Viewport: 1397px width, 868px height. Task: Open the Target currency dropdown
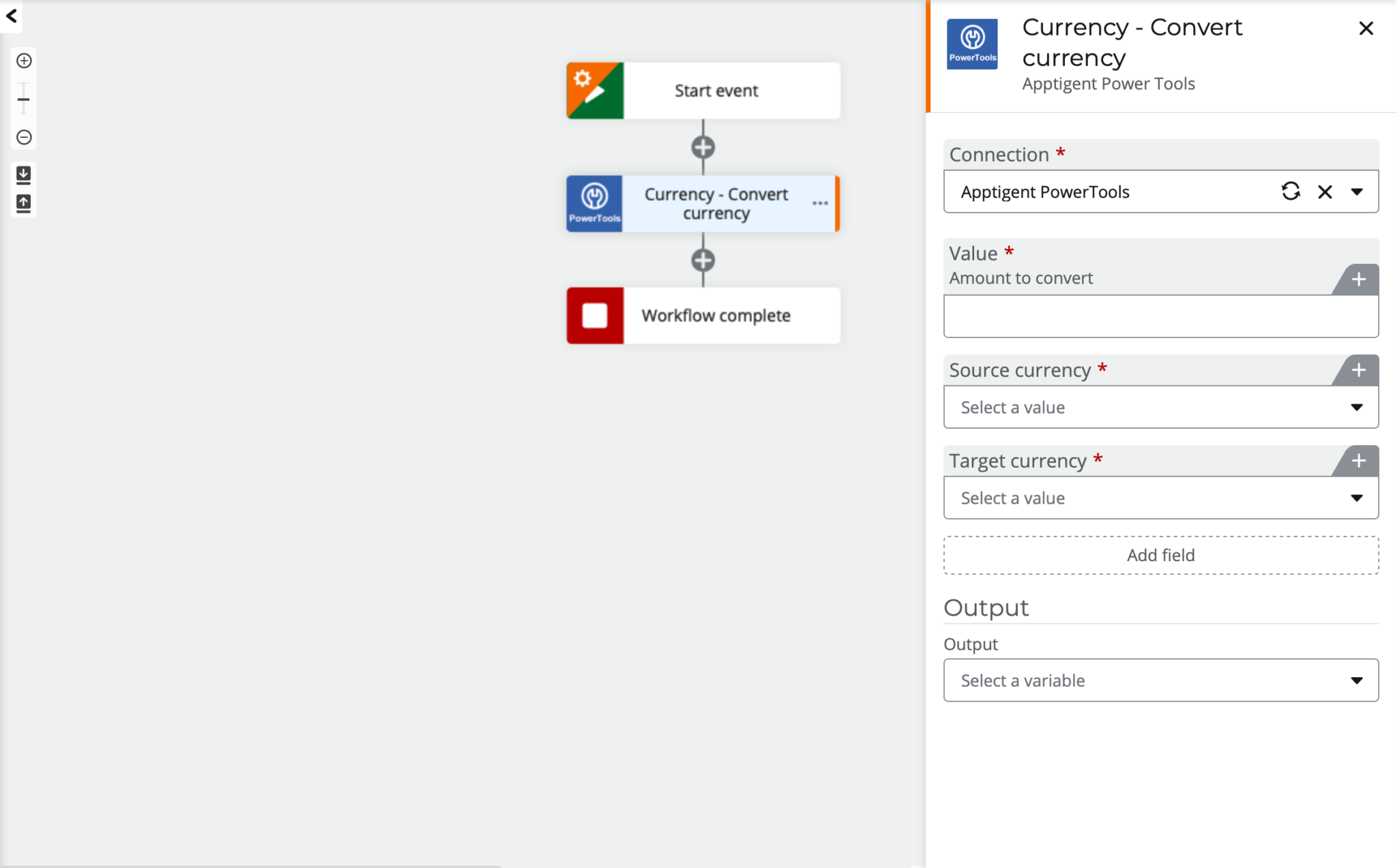tap(1356, 498)
